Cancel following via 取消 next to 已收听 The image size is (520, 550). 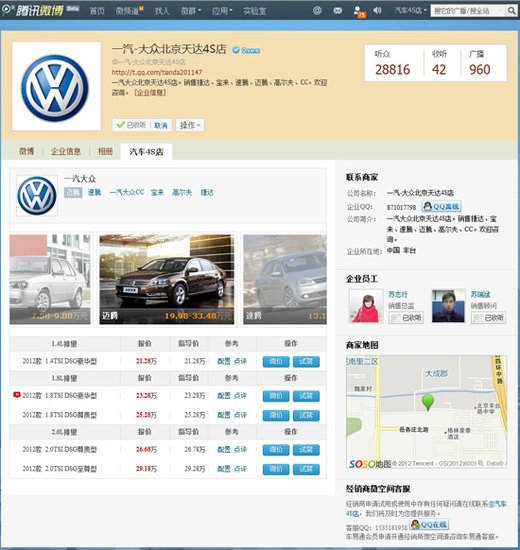pyautogui.click(x=160, y=125)
